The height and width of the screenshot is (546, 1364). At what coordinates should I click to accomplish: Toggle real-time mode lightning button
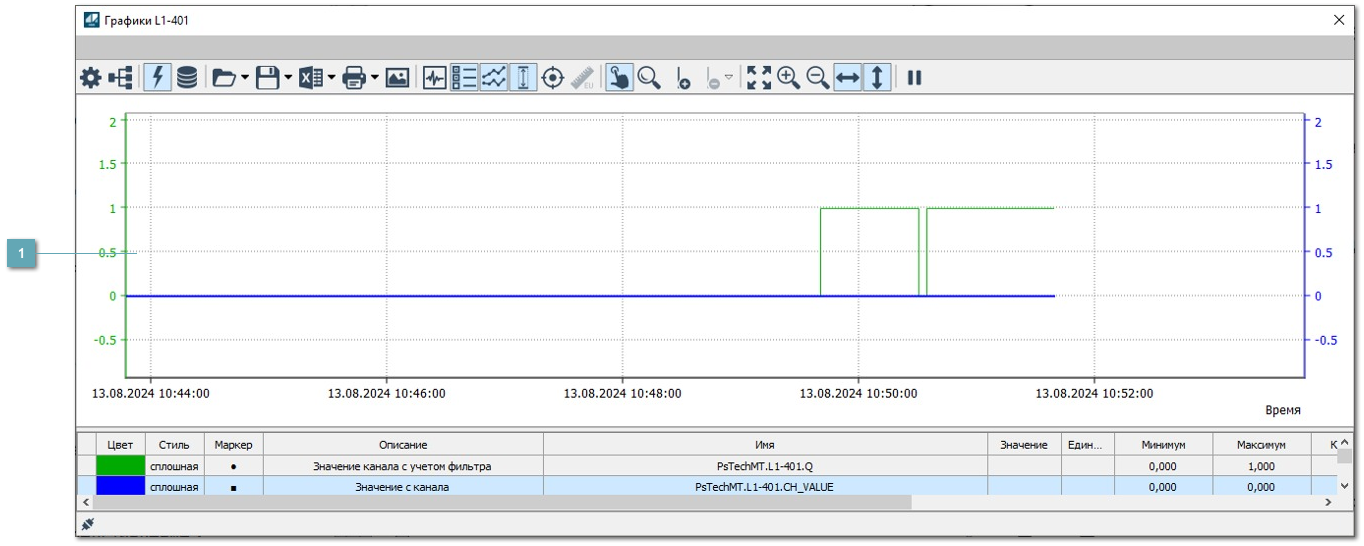tap(157, 78)
